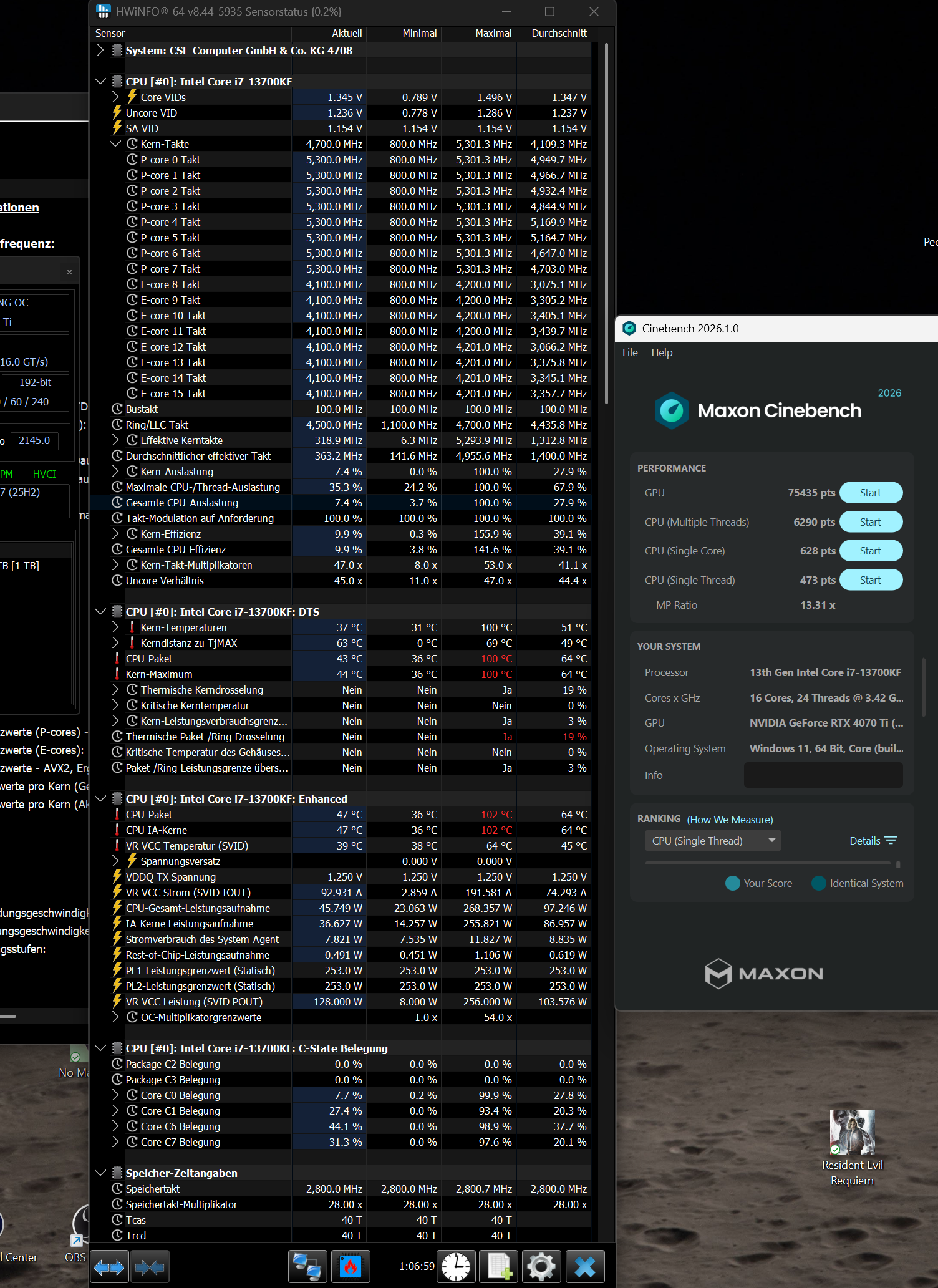Click lightning icon beside VDDQ TX Spannung
Image resolution: width=938 pixels, height=1288 pixels.
[117, 877]
